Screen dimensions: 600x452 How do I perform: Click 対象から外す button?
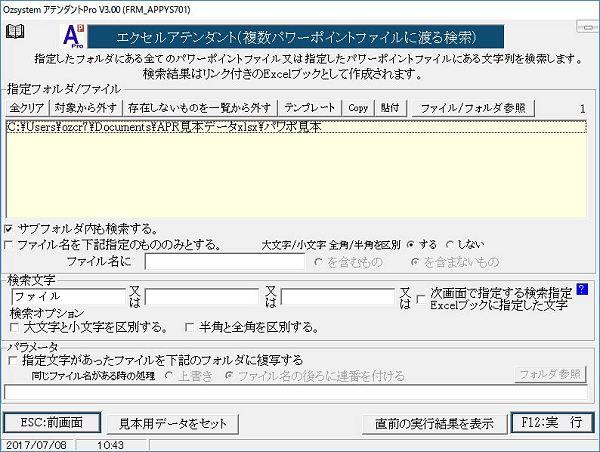86,108
